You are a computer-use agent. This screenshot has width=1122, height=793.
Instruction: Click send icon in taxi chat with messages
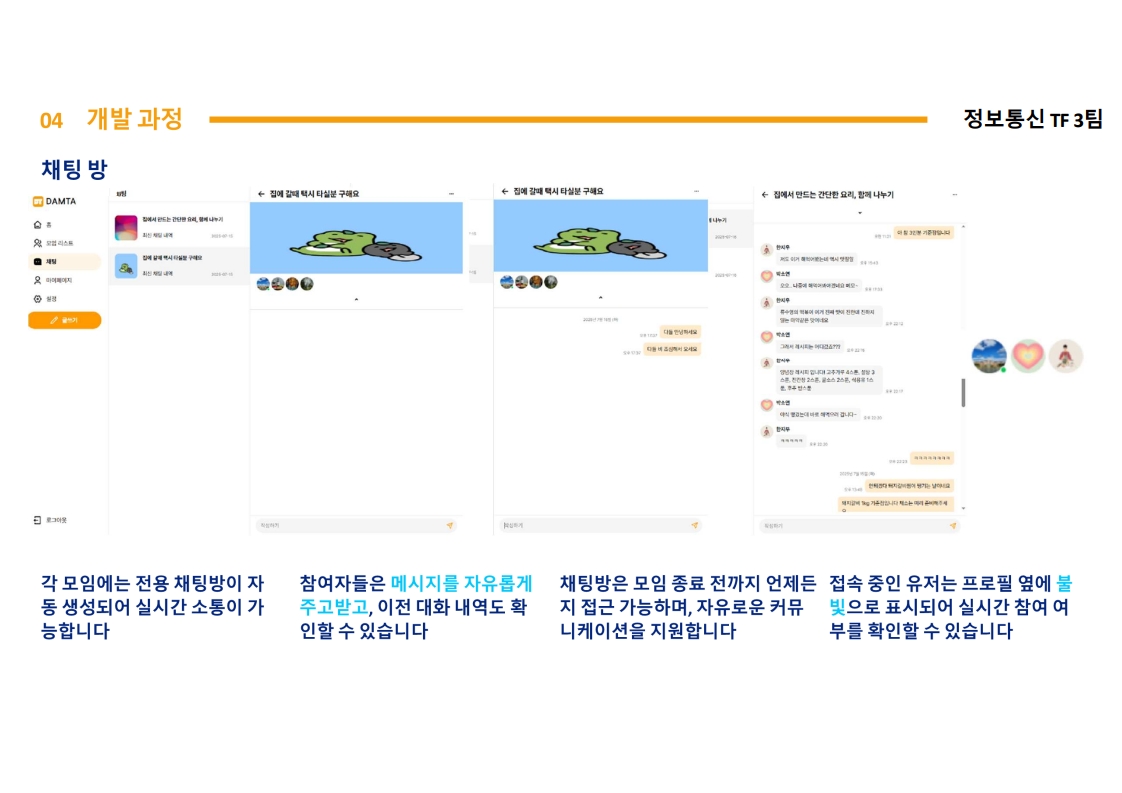694,525
